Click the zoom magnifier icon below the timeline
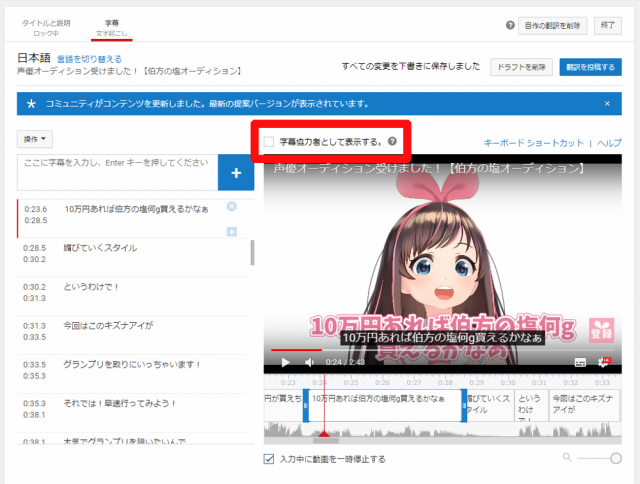The image size is (640, 484). (567, 457)
